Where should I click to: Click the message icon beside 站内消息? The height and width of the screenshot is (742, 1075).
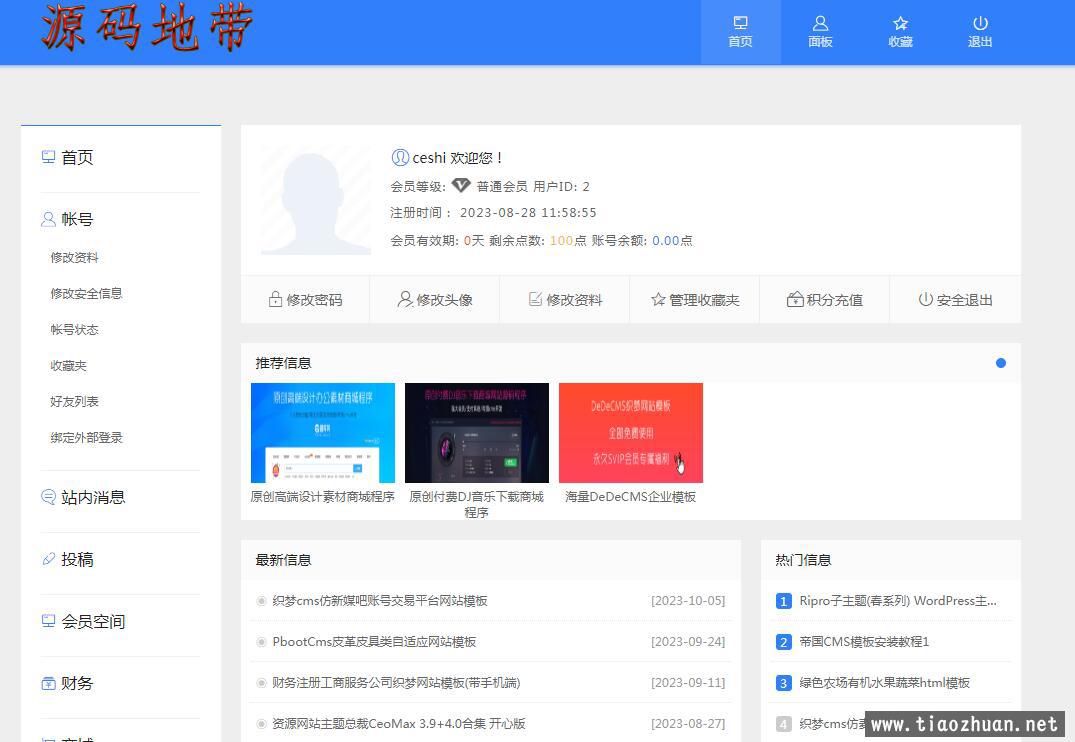click(x=47, y=497)
